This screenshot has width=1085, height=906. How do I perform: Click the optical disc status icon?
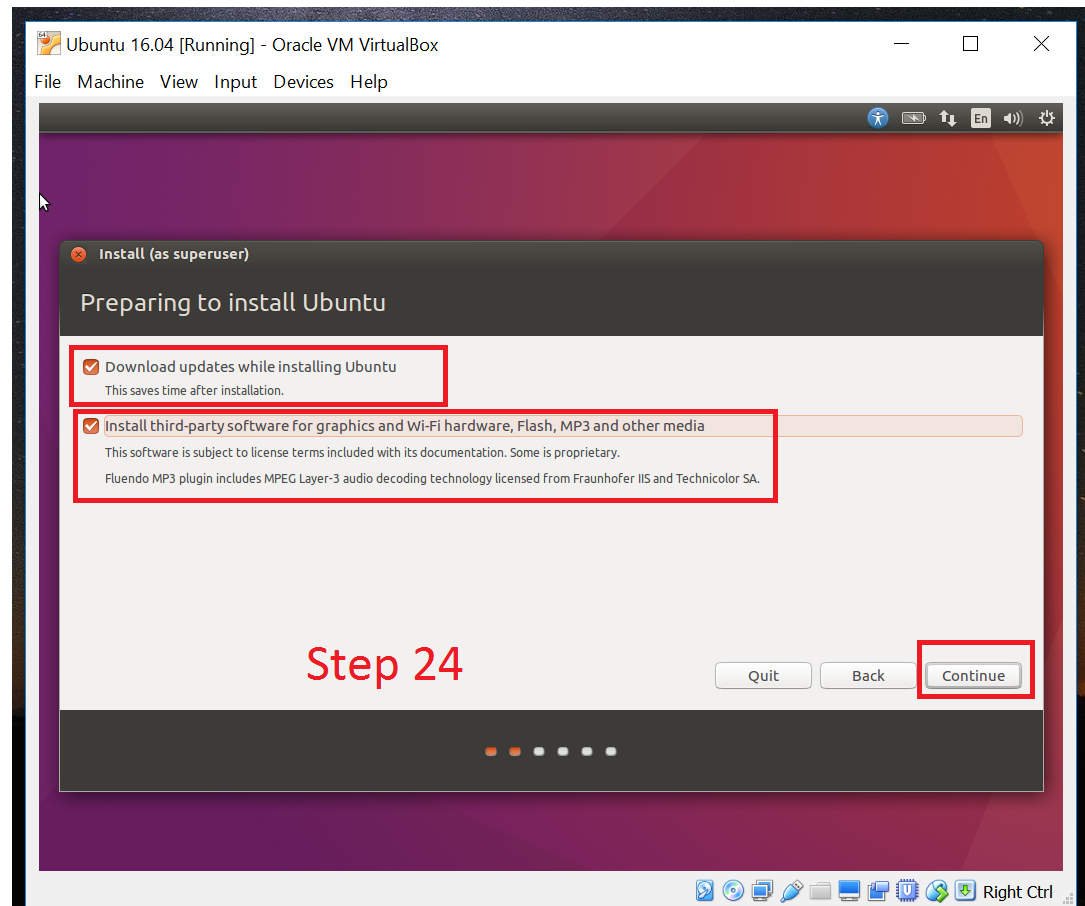(x=733, y=890)
